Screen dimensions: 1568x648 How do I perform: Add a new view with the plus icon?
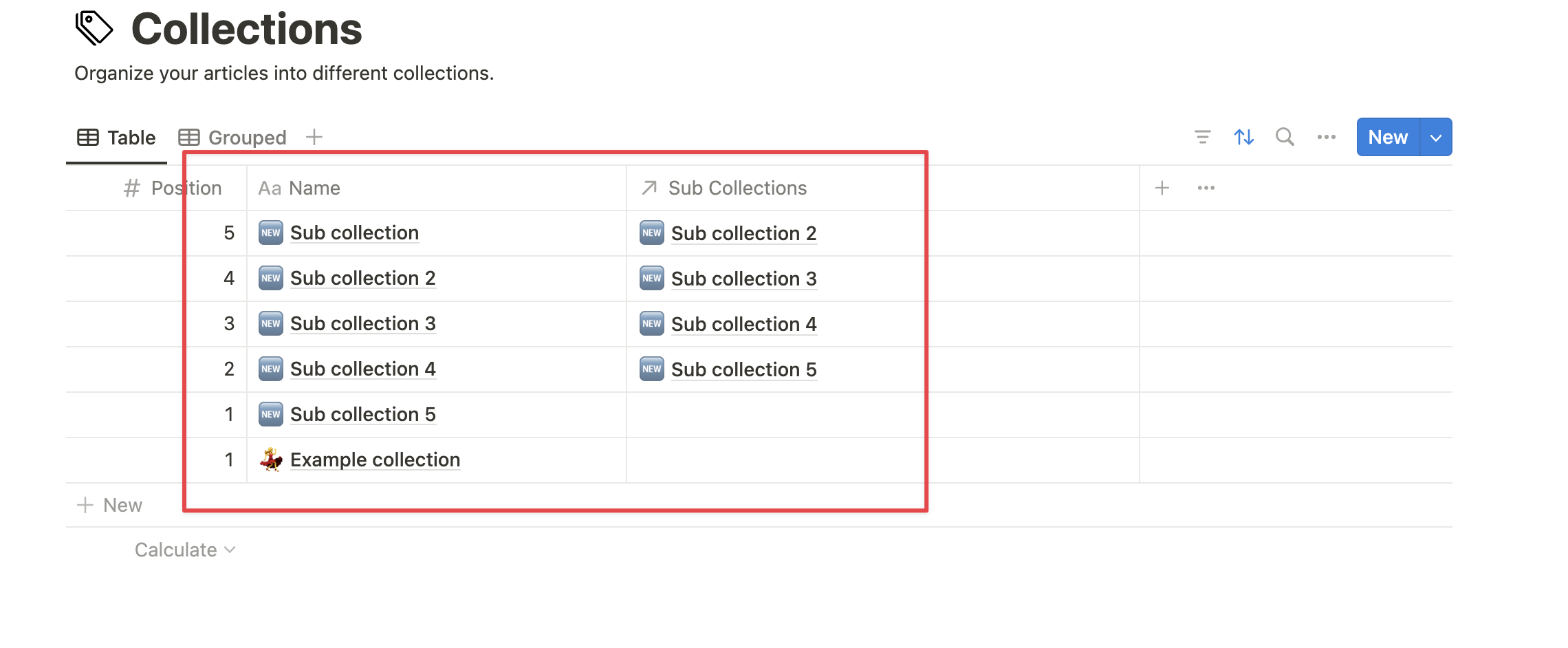[314, 137]
